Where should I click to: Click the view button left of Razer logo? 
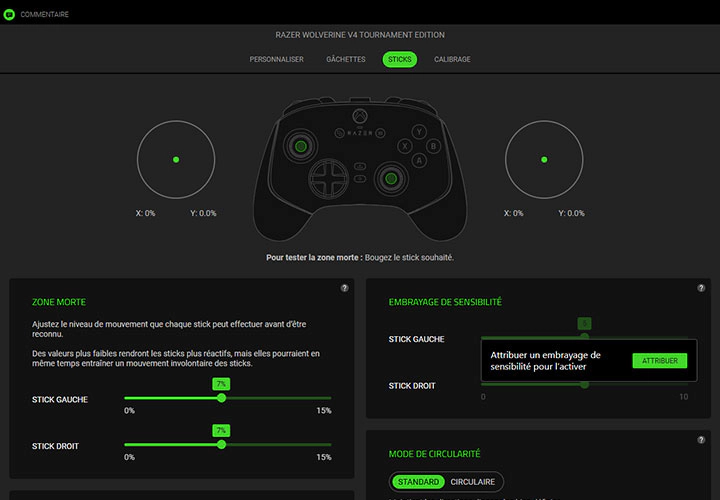tap(339, 133)
